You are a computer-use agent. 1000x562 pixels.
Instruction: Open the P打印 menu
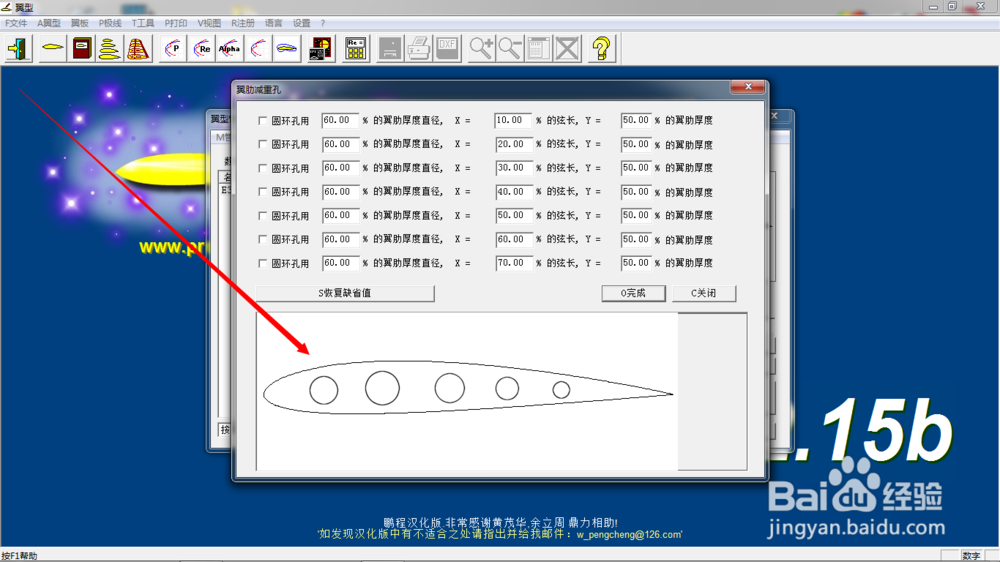point(176,23)
